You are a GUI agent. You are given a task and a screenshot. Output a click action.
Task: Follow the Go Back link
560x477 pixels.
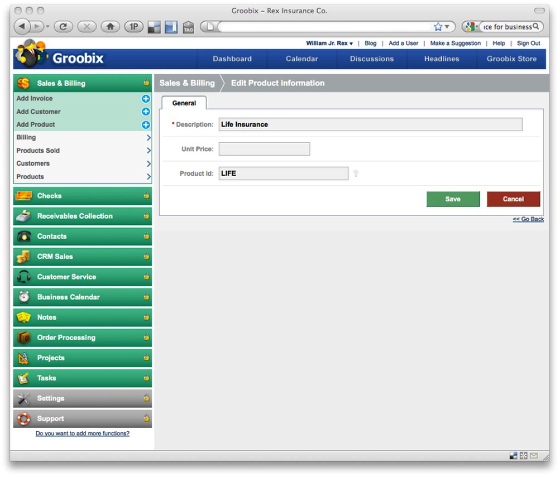[528, 219]
